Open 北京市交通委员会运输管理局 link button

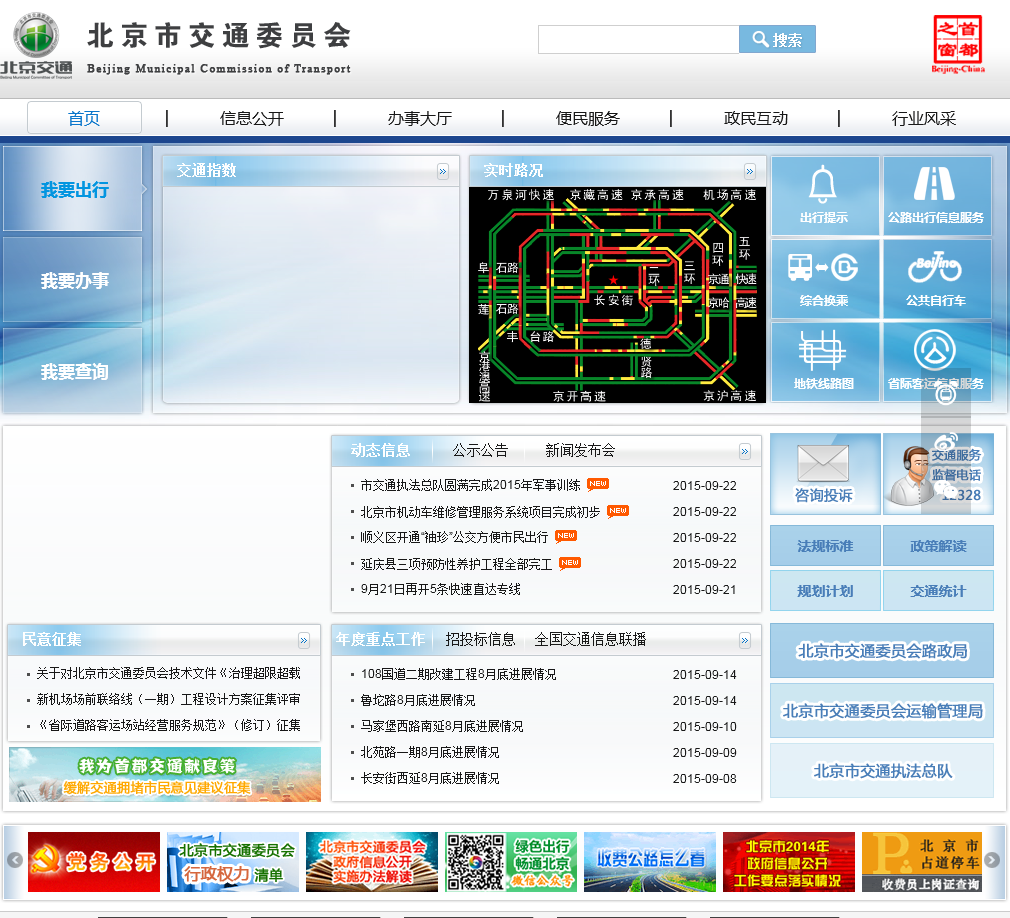point(882,711)
